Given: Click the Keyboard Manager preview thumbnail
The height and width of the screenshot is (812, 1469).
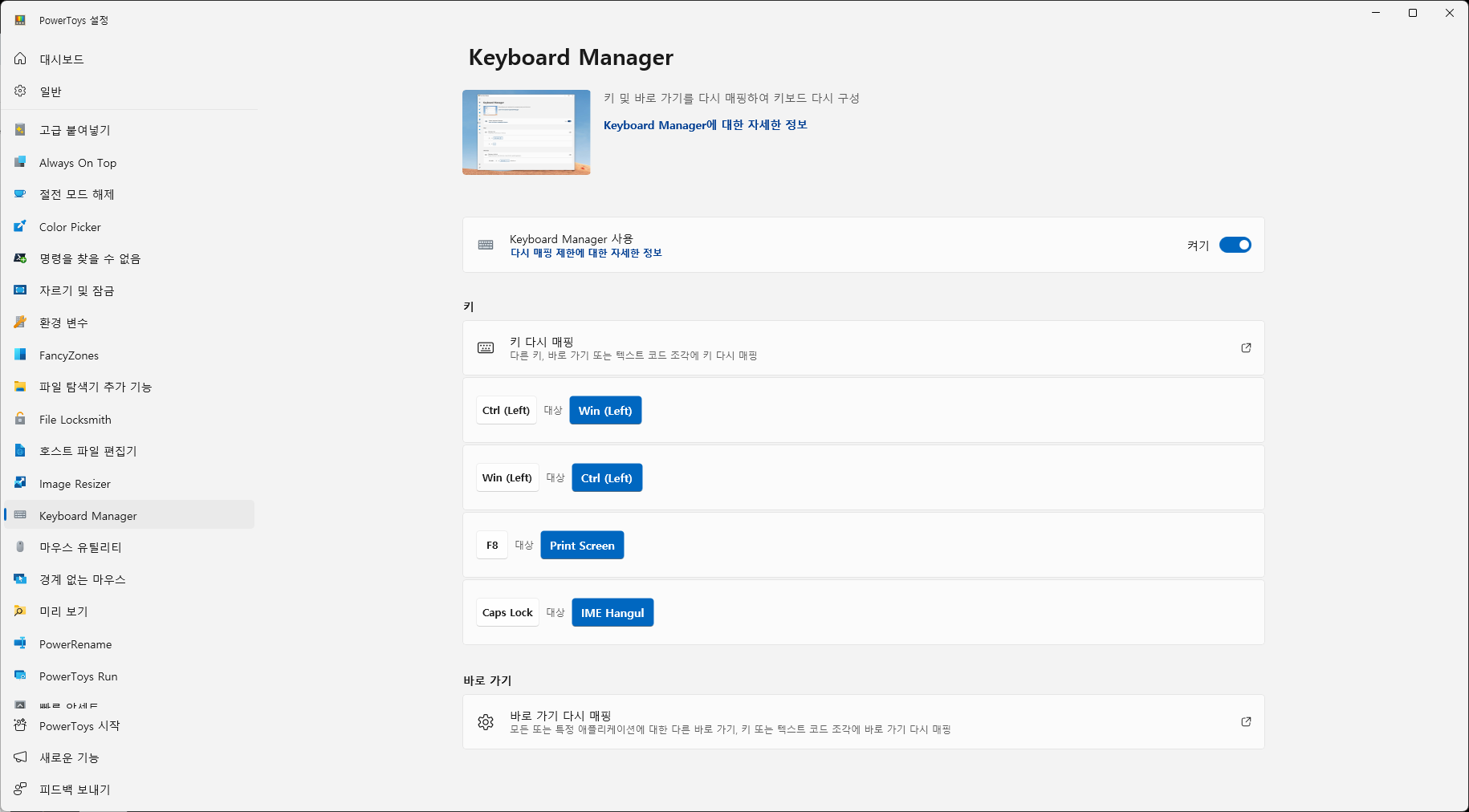Looking at the screenshot, I should tap(527, 132).
